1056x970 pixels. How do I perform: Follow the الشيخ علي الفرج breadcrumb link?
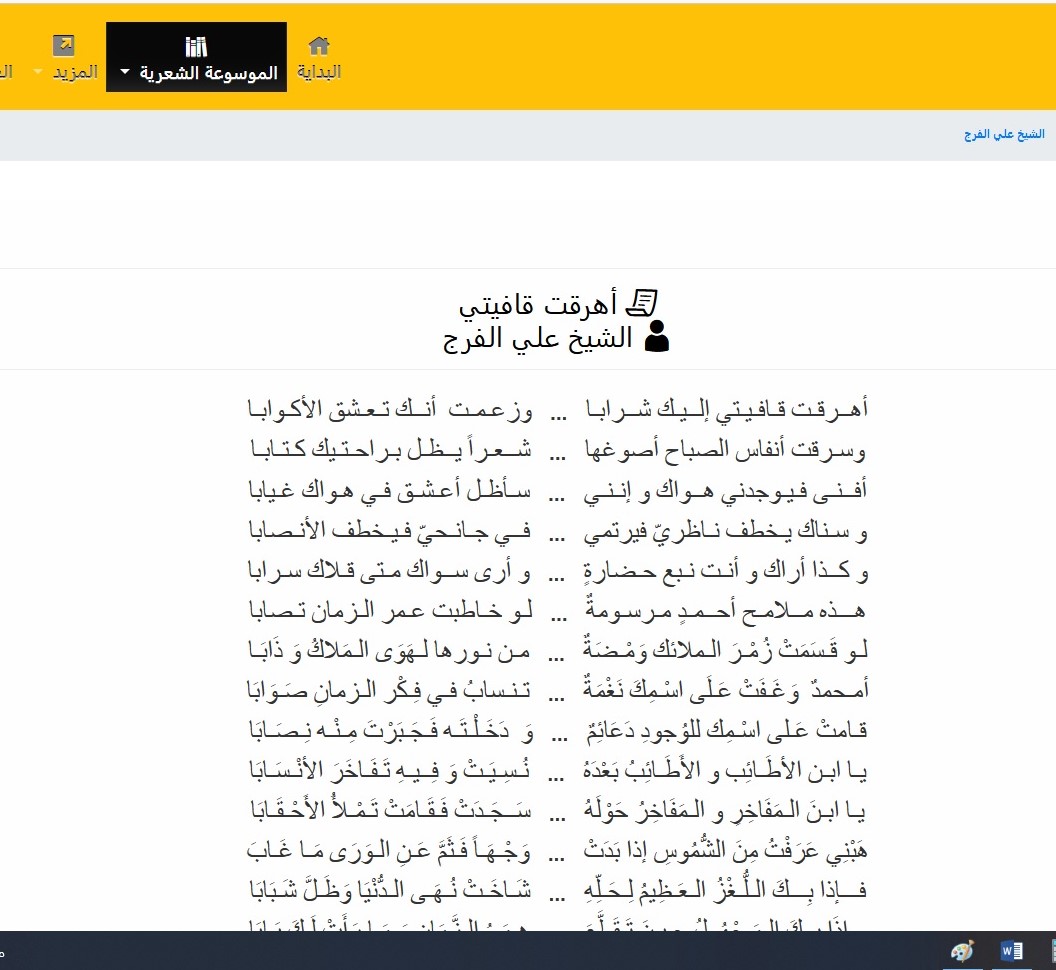click(1004, 134)
